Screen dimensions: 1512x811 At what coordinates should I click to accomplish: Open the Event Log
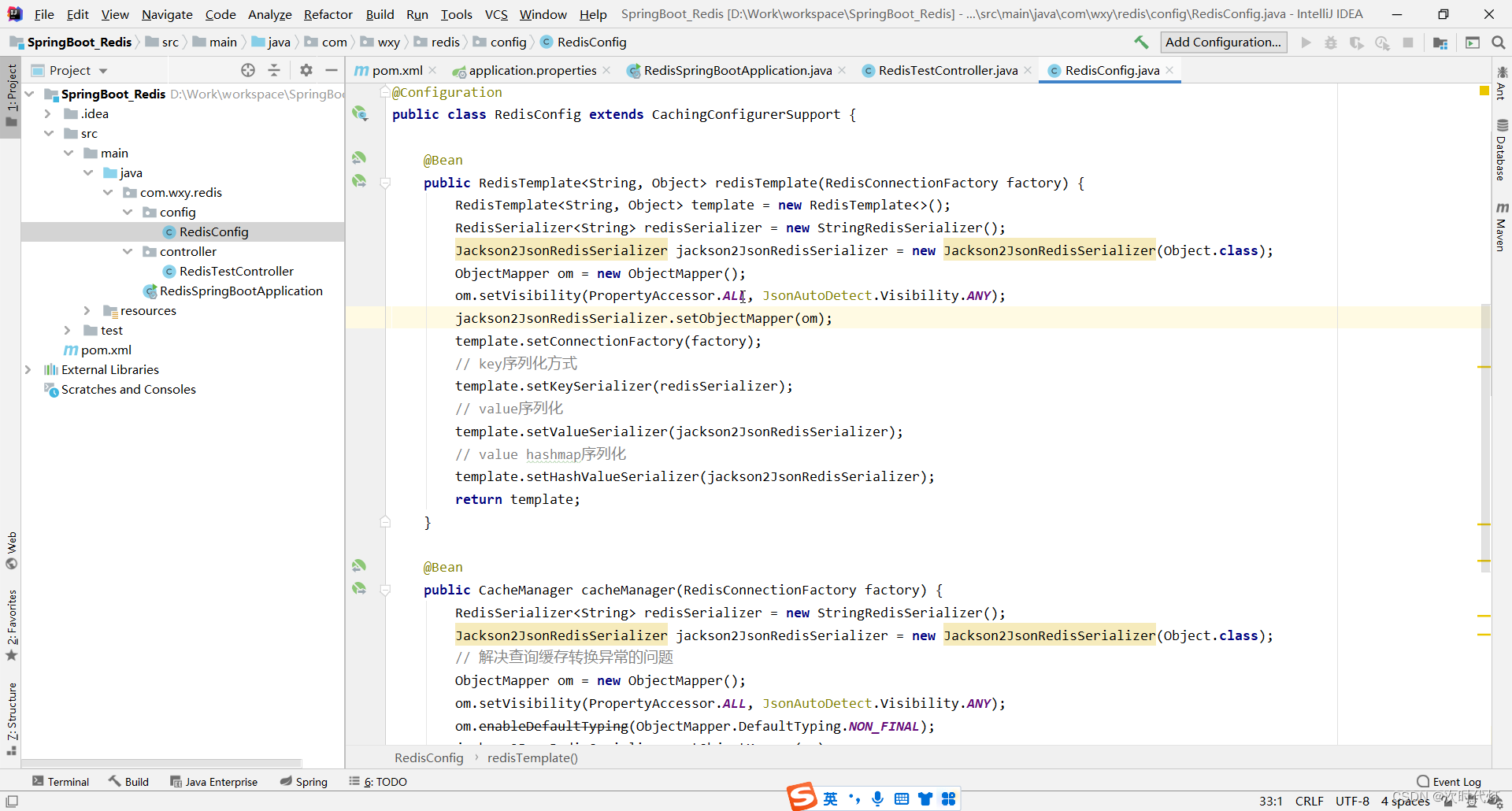coord(1455,781)
